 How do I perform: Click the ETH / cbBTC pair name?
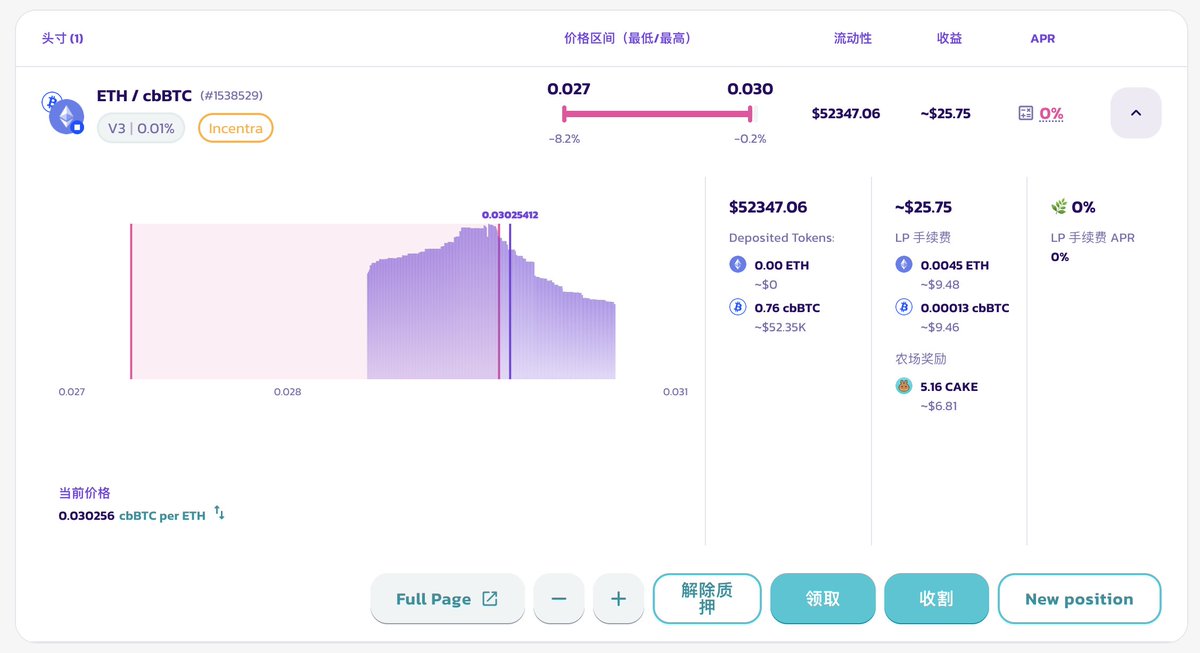144,96
